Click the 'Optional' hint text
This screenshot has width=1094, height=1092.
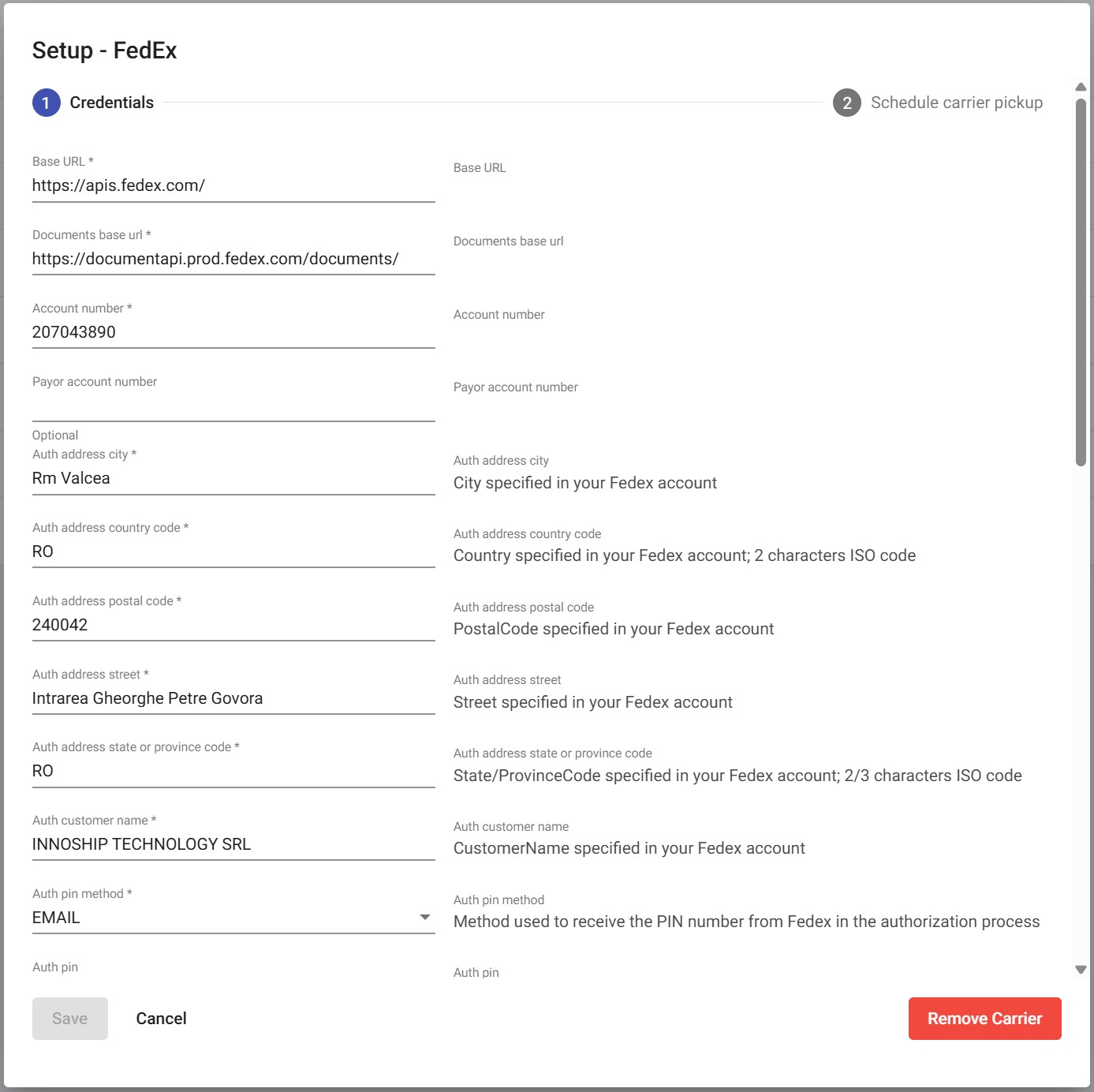[55, 436]
